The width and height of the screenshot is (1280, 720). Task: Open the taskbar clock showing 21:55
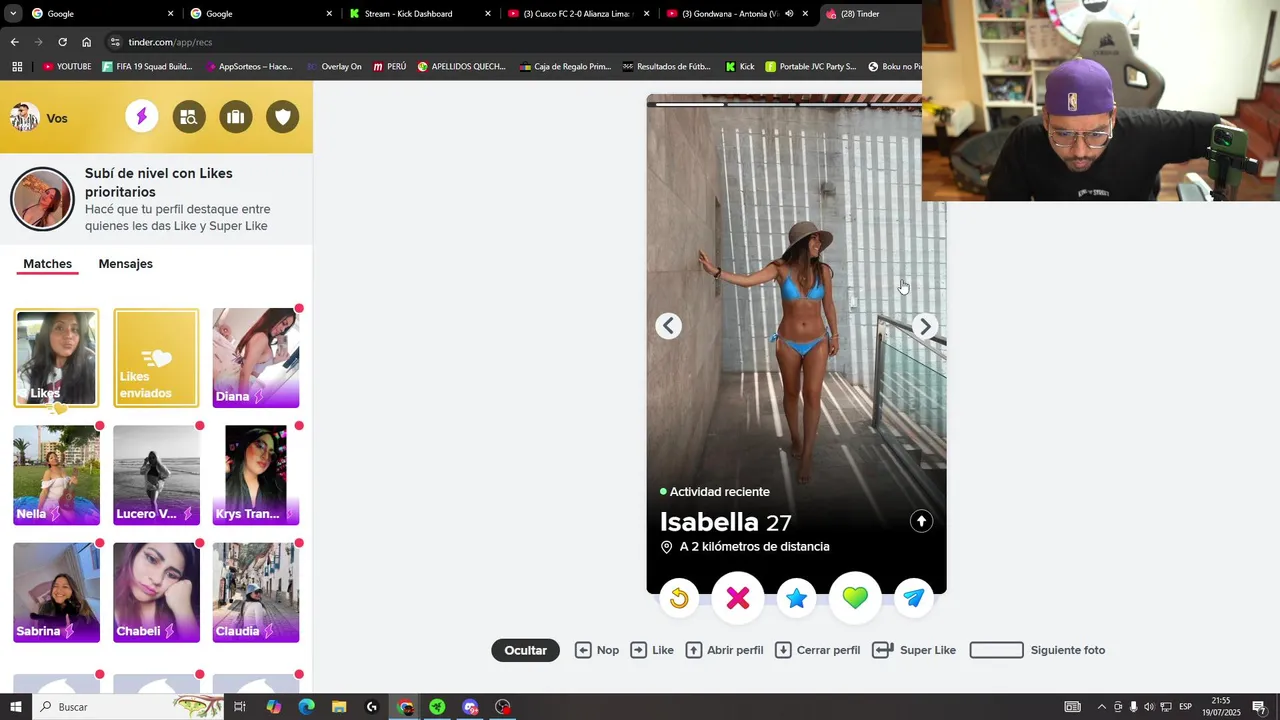1221,707
